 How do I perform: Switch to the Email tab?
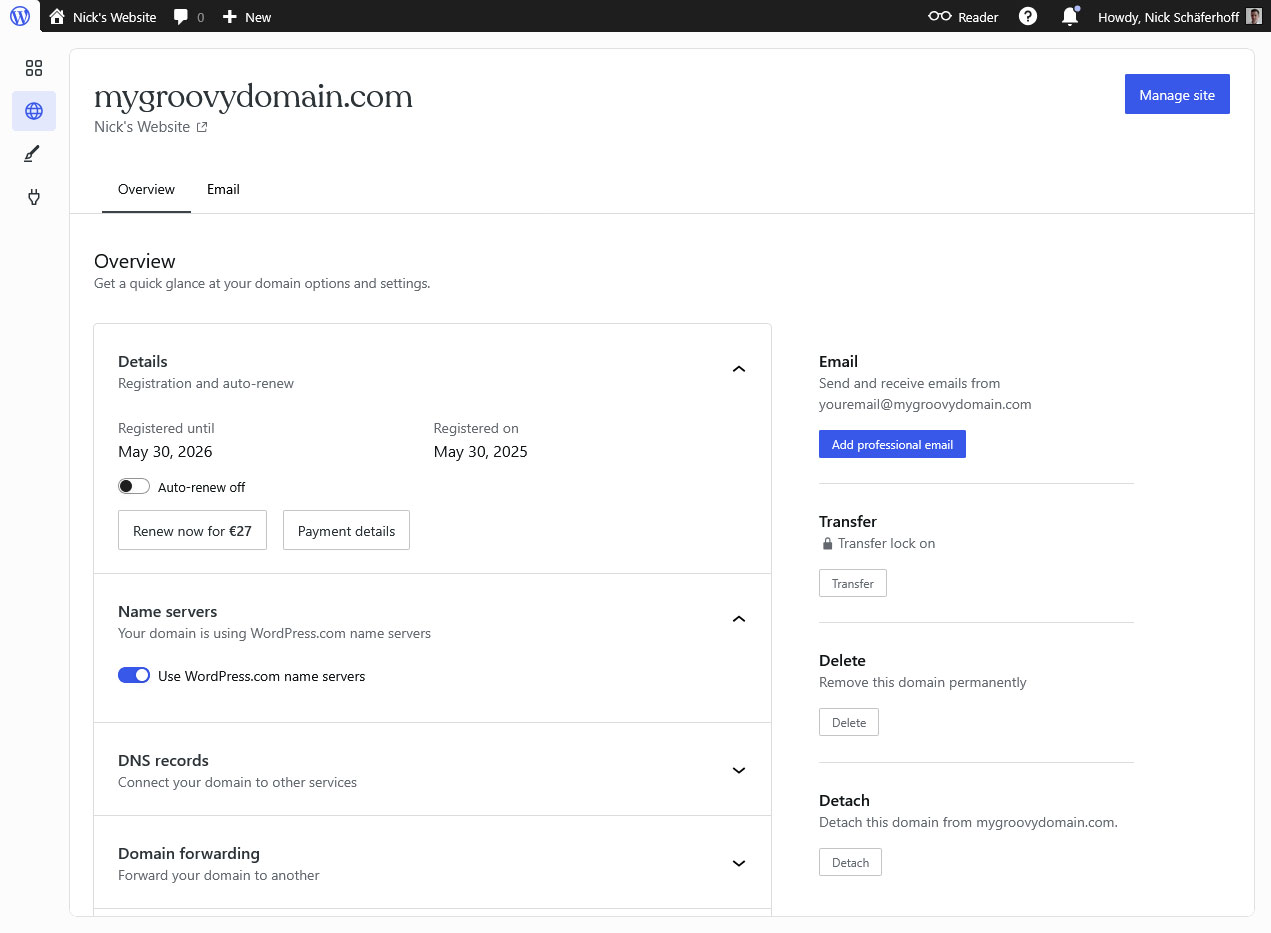pyautogui.click(x=222, y=189)
